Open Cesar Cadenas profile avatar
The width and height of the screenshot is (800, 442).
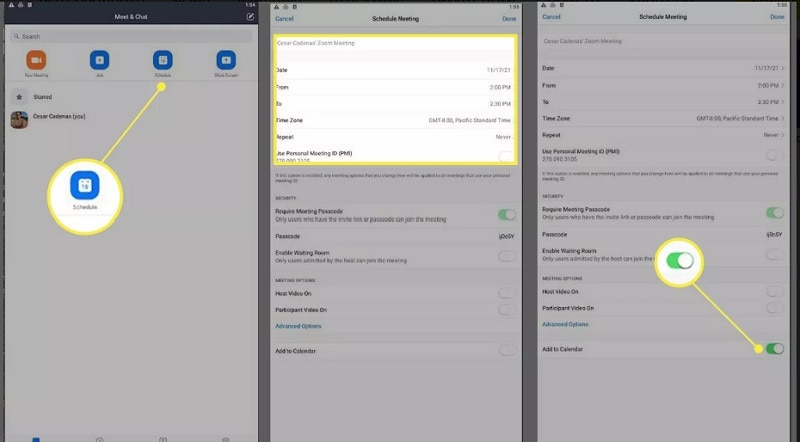coord(19,120)
